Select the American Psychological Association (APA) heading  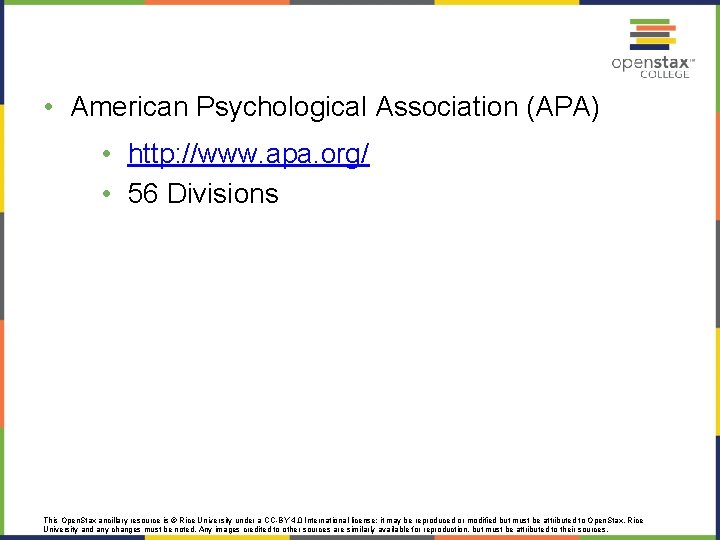point(335,107)
